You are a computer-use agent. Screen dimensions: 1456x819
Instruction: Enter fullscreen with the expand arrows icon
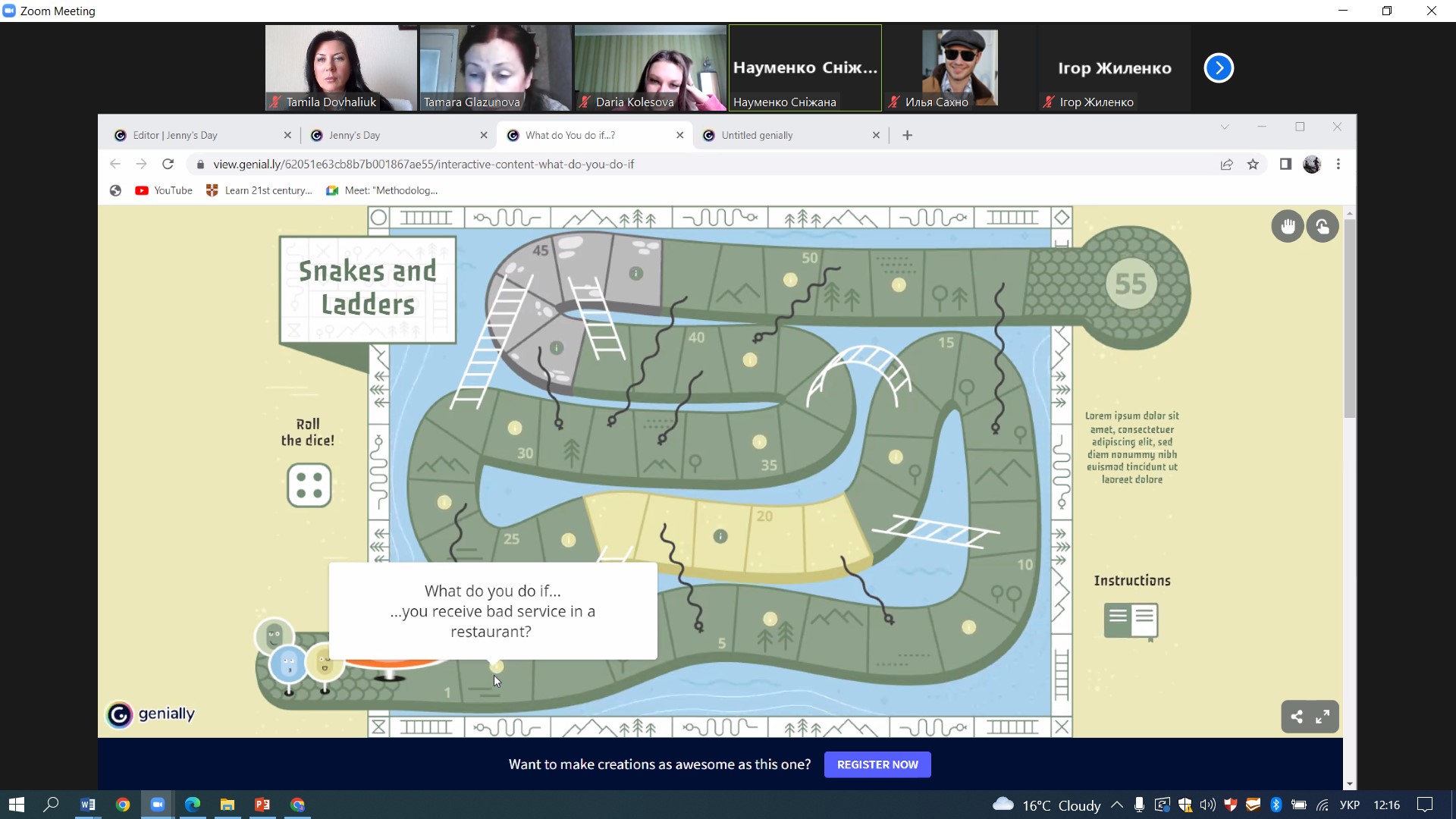[x=1323, y=717]
